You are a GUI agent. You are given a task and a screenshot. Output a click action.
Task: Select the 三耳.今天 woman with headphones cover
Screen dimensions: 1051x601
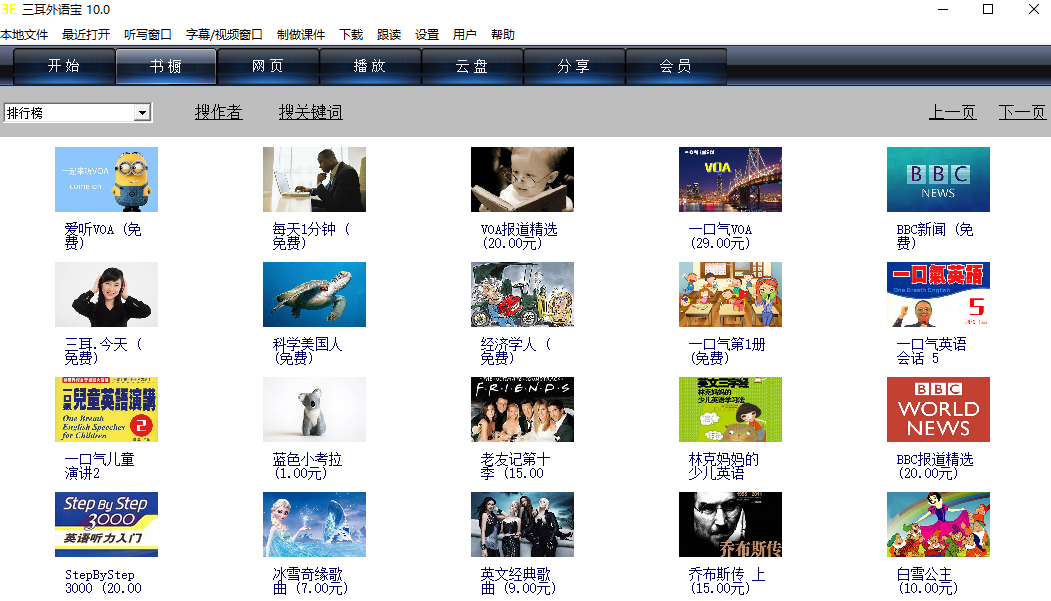[107, 295]
